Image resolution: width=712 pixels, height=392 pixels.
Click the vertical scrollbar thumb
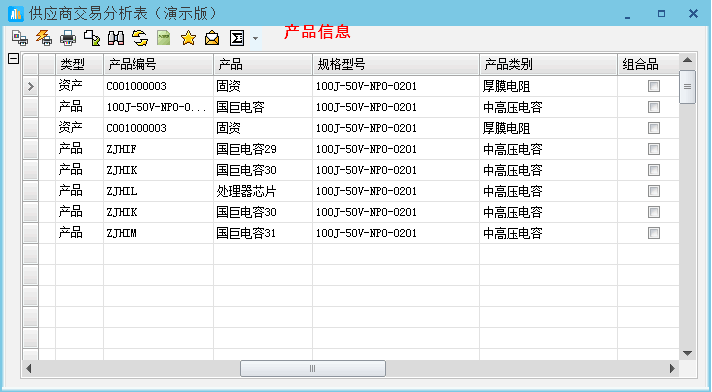click(x=687, y=87)
